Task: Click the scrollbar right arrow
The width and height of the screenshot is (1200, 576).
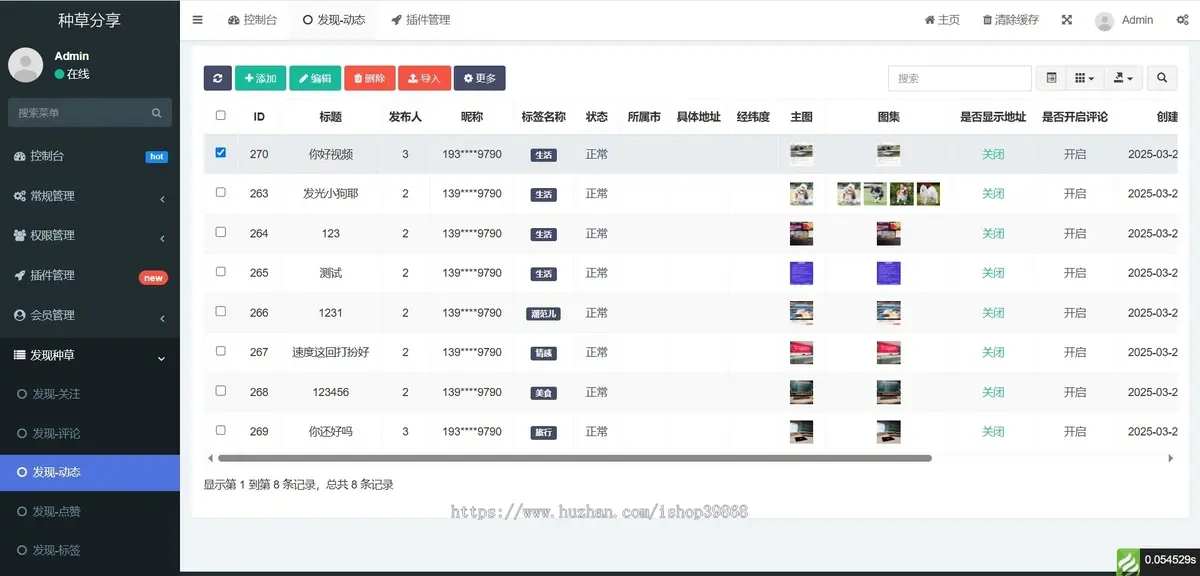Action: pos(1171,458)
